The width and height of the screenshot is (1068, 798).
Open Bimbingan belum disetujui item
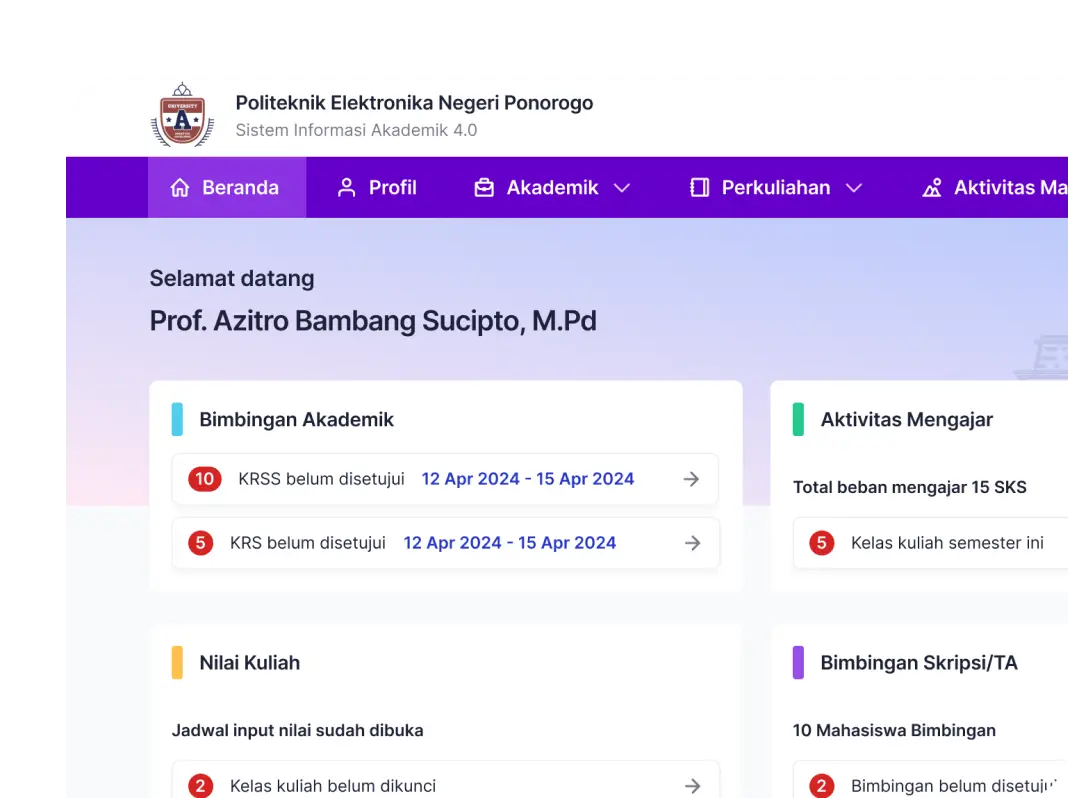pyautogui.click(x=930, y=780)
